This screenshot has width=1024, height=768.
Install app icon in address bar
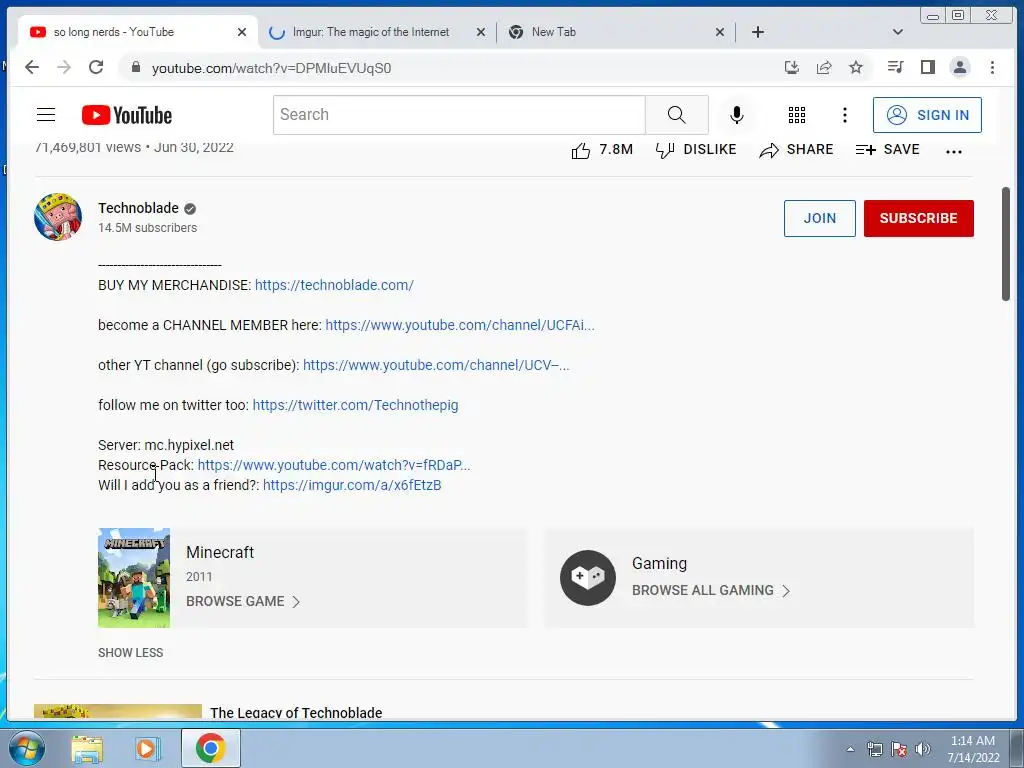(x=792, y=67)
